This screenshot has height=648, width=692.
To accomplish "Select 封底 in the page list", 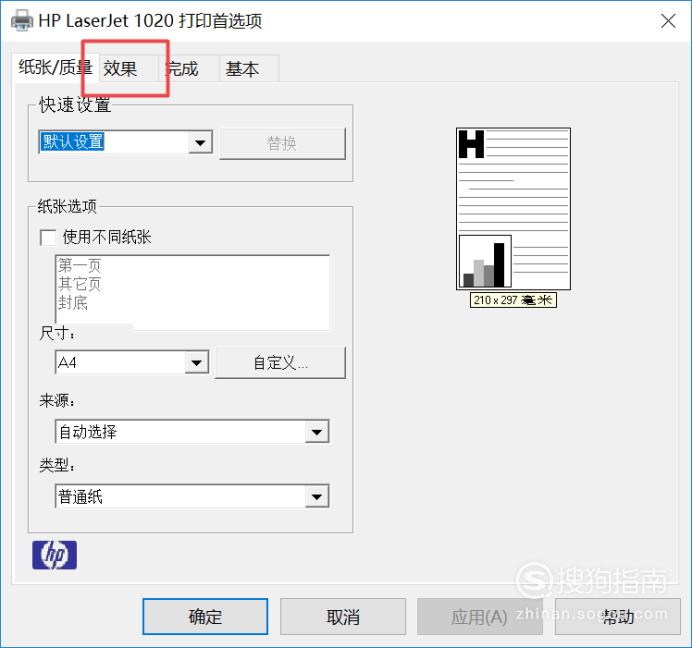I will pyautogui.click(x=73, y=303).
